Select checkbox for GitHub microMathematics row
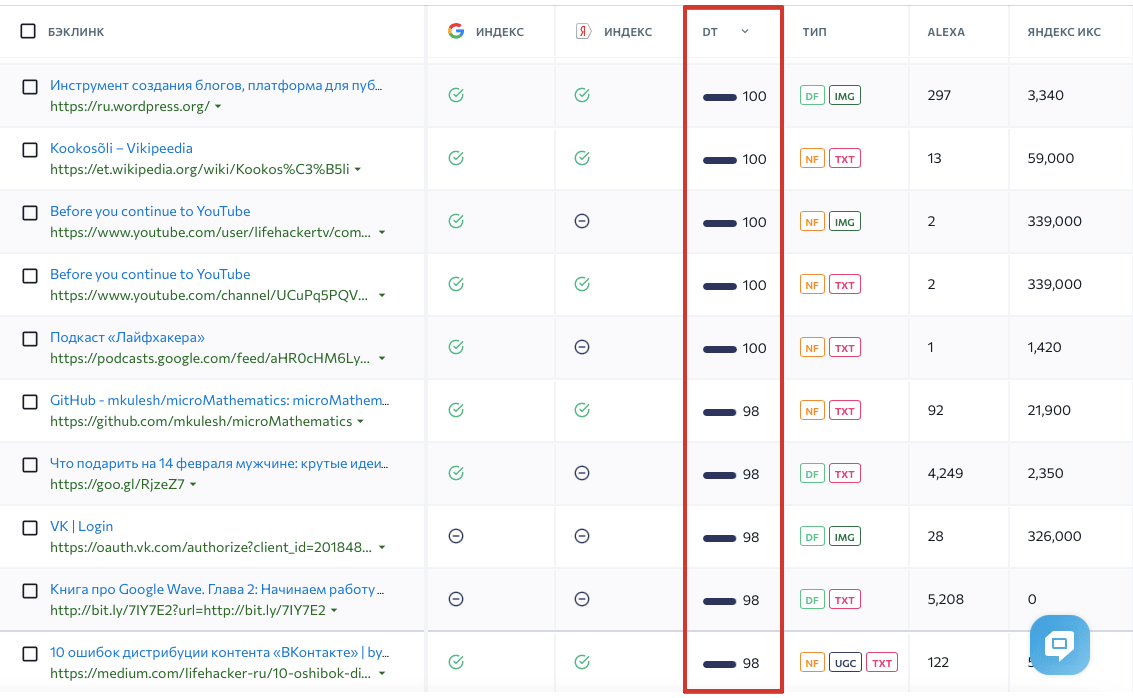 pos(30,402)
